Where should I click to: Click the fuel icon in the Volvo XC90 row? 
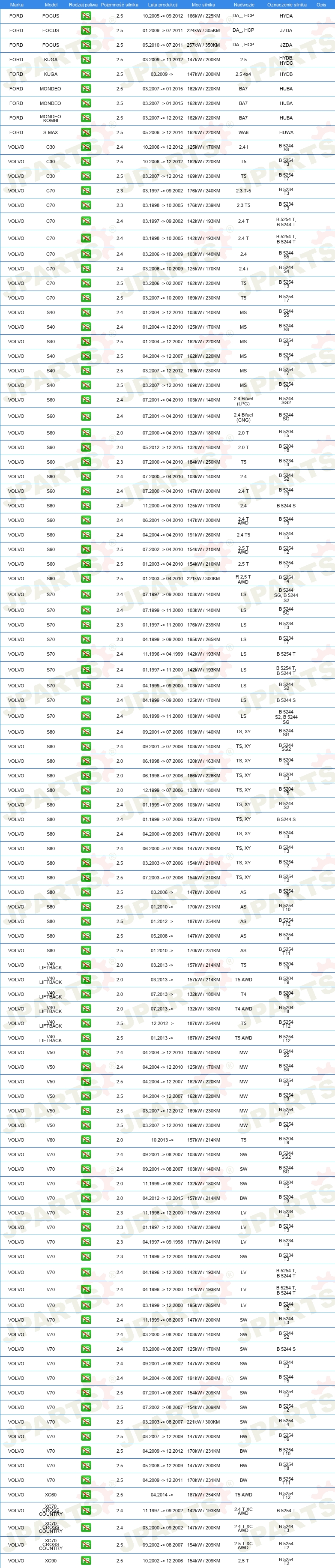pos(86,1561)
